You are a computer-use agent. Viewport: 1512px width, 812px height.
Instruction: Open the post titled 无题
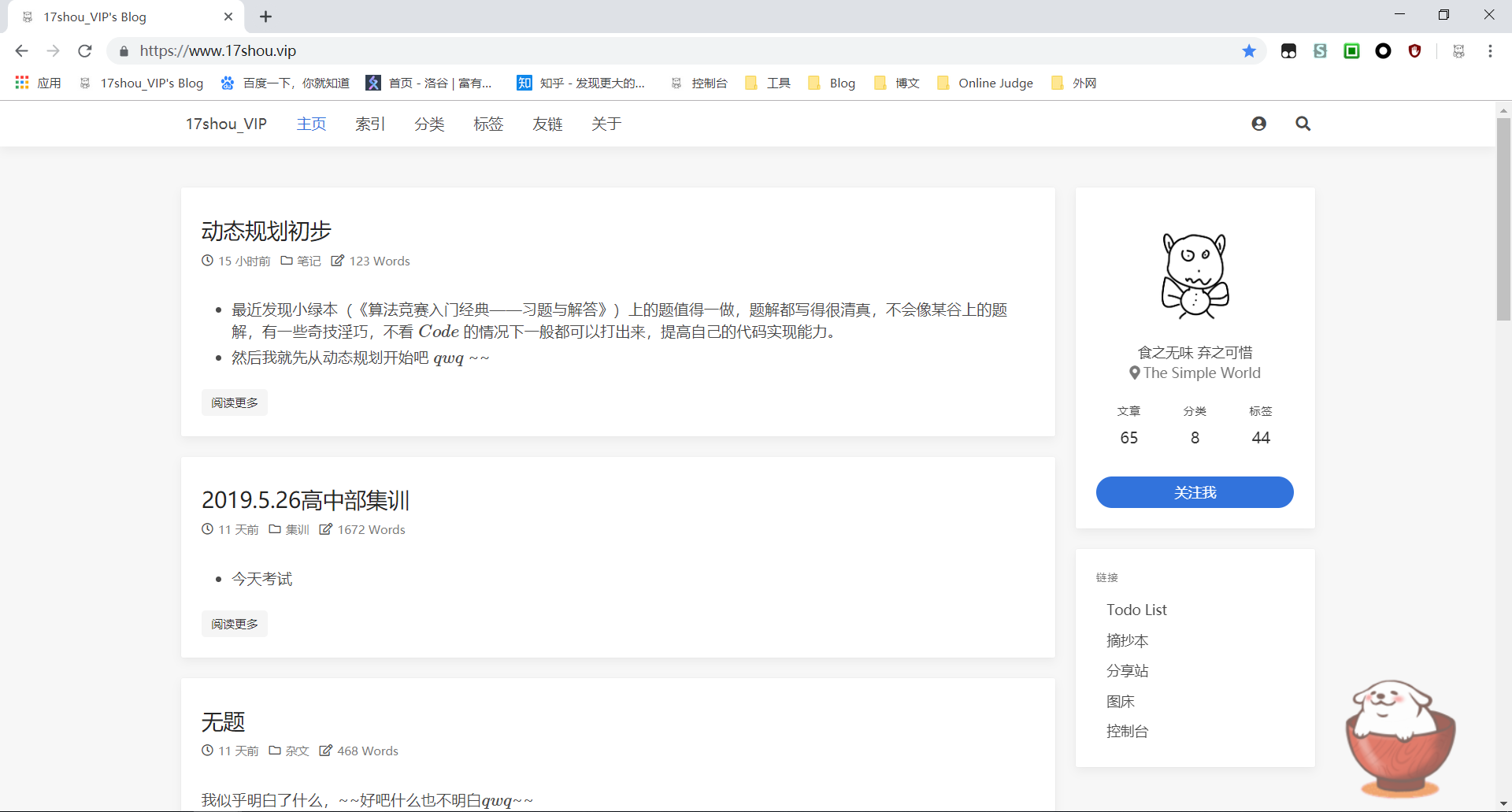pos(224,721)
